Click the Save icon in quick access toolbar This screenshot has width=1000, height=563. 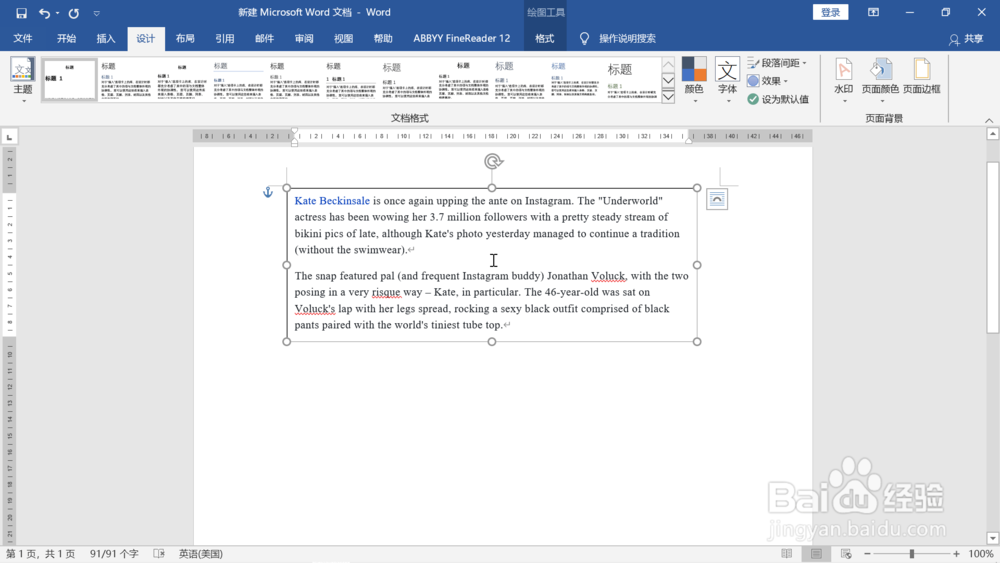coord(21,13)
